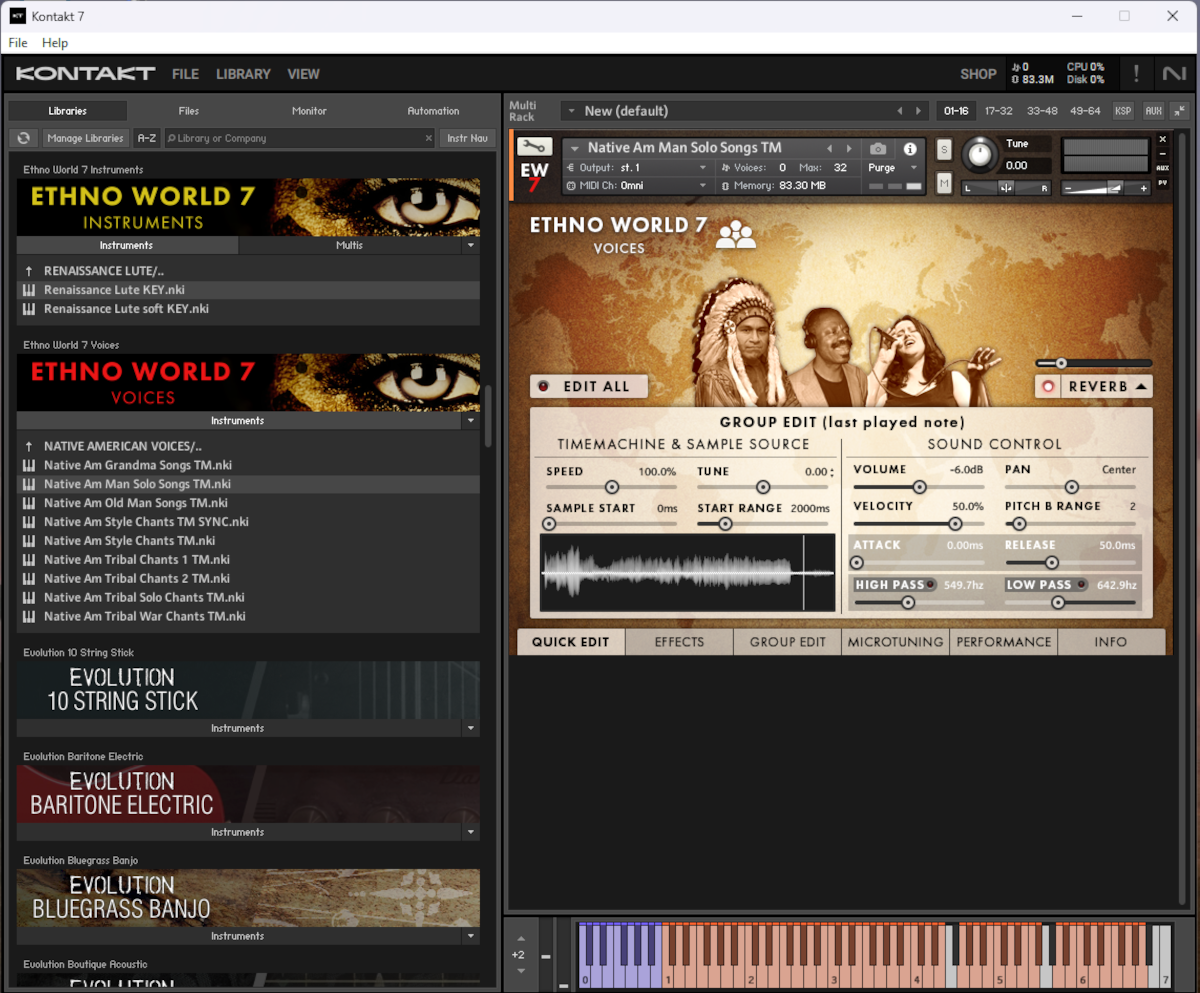Click the sample waveform display
The width and height of the screenshot is (1200, 993).
687,572
